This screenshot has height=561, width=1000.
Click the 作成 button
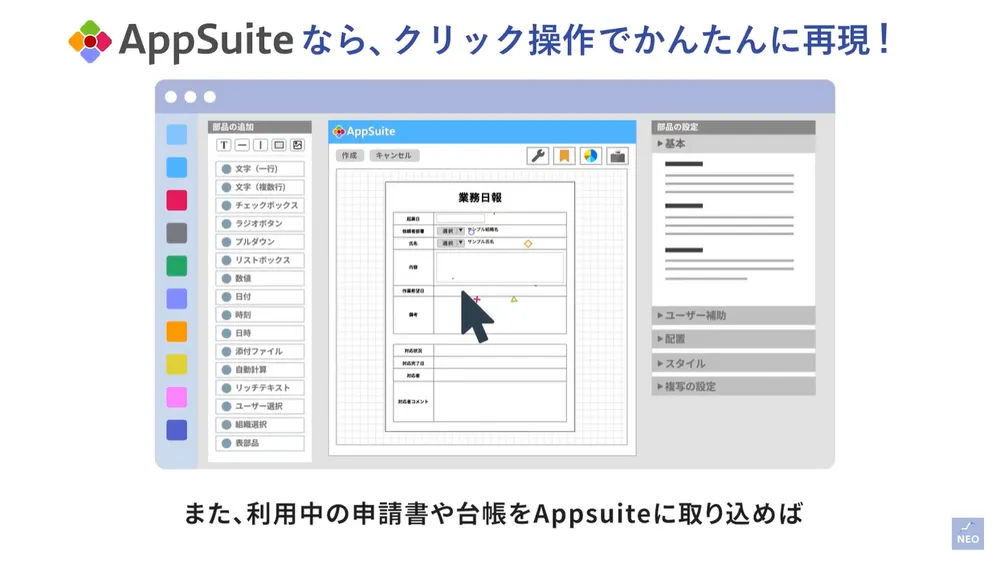tap(349, 156)
